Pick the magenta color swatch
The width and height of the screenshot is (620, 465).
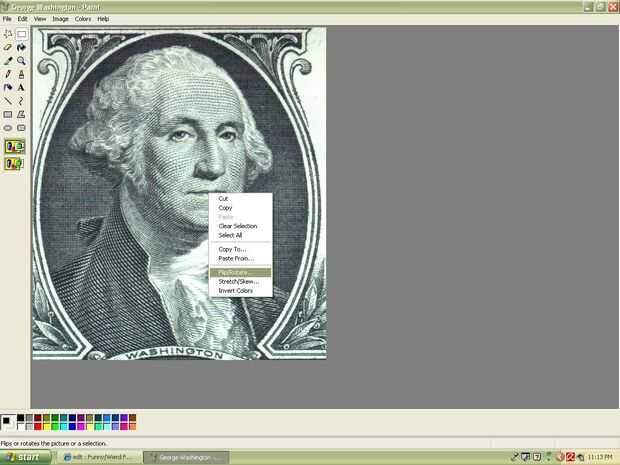(x=81, y=426)
